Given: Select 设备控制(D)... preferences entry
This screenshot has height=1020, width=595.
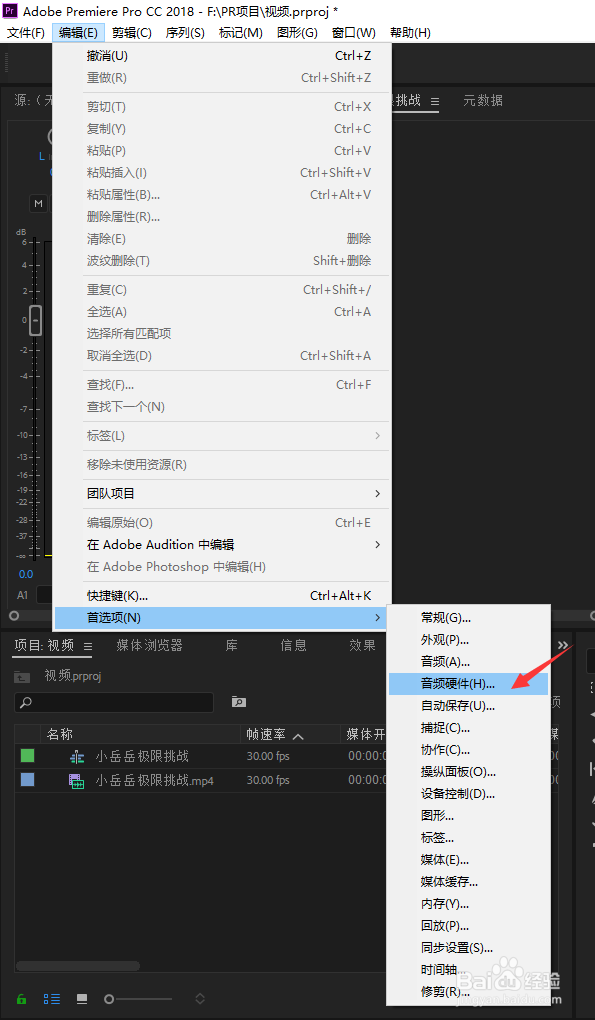Looking at the screenshot, I should (x=468, y=794).
